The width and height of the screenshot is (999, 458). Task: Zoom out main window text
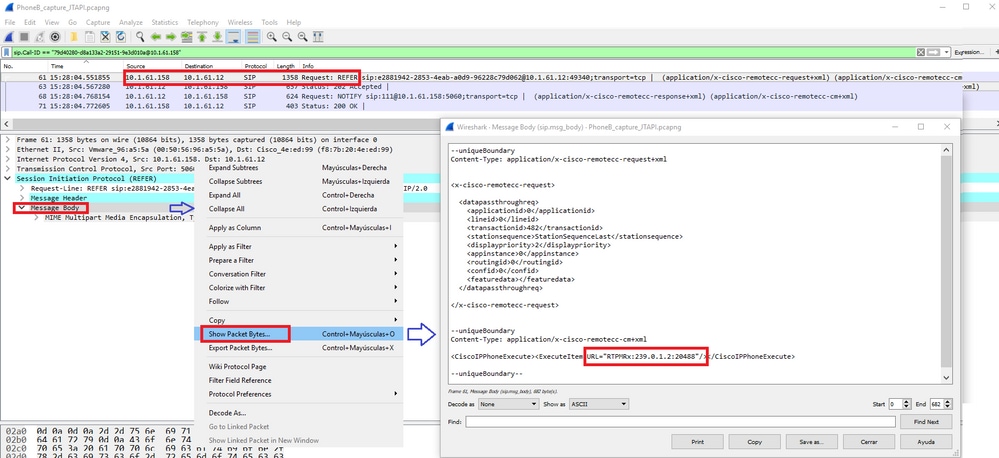(x=287, y=36)
